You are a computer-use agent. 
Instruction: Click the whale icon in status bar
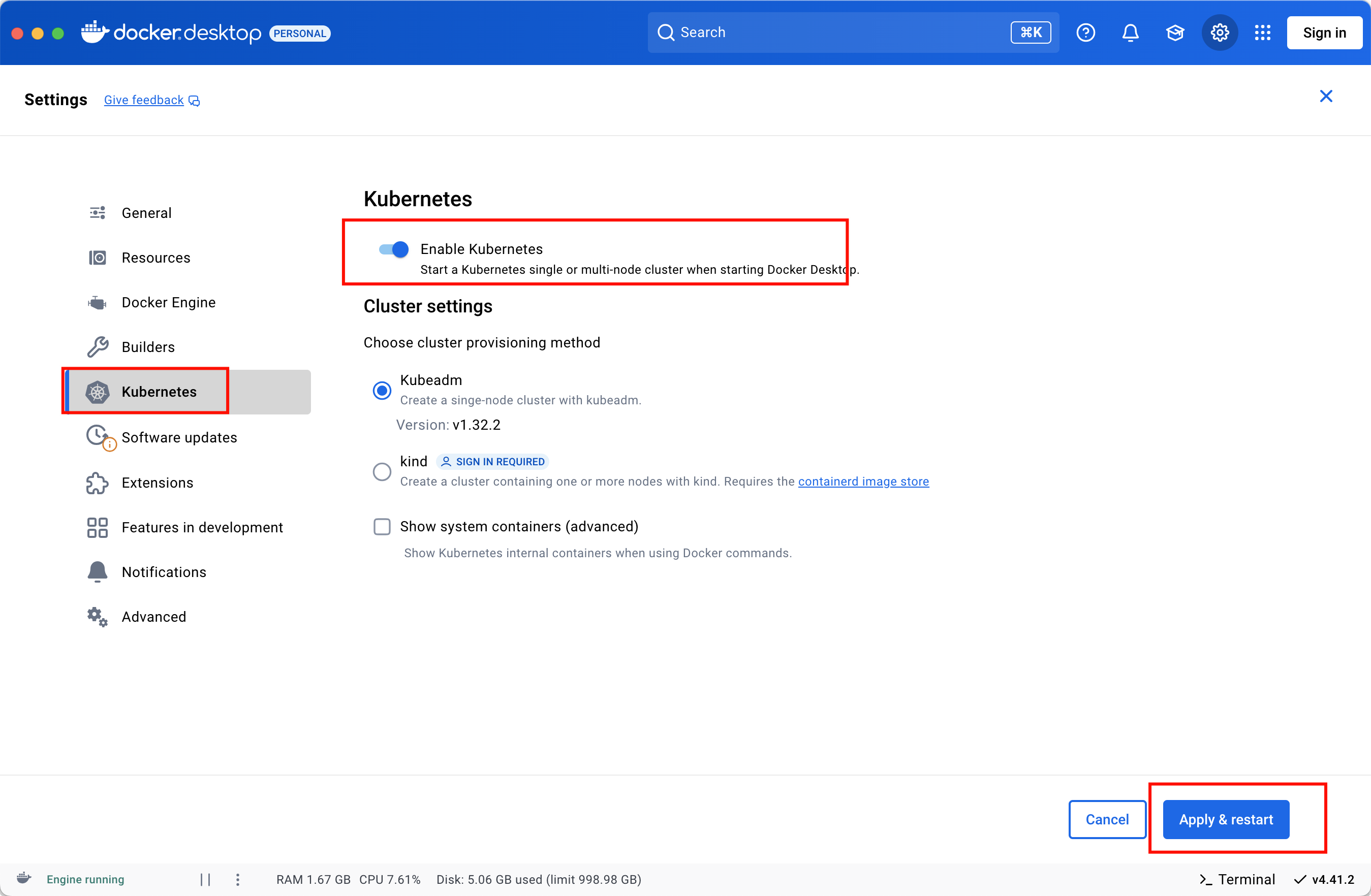coord(23,878)
